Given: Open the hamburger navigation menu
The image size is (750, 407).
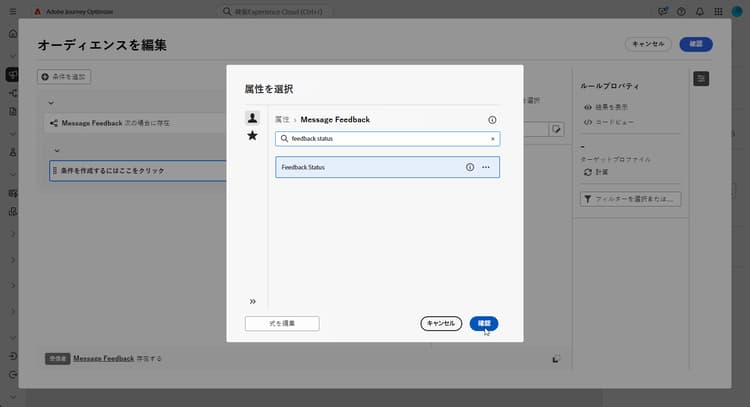Looking at the screenshot, I should 12,11.
